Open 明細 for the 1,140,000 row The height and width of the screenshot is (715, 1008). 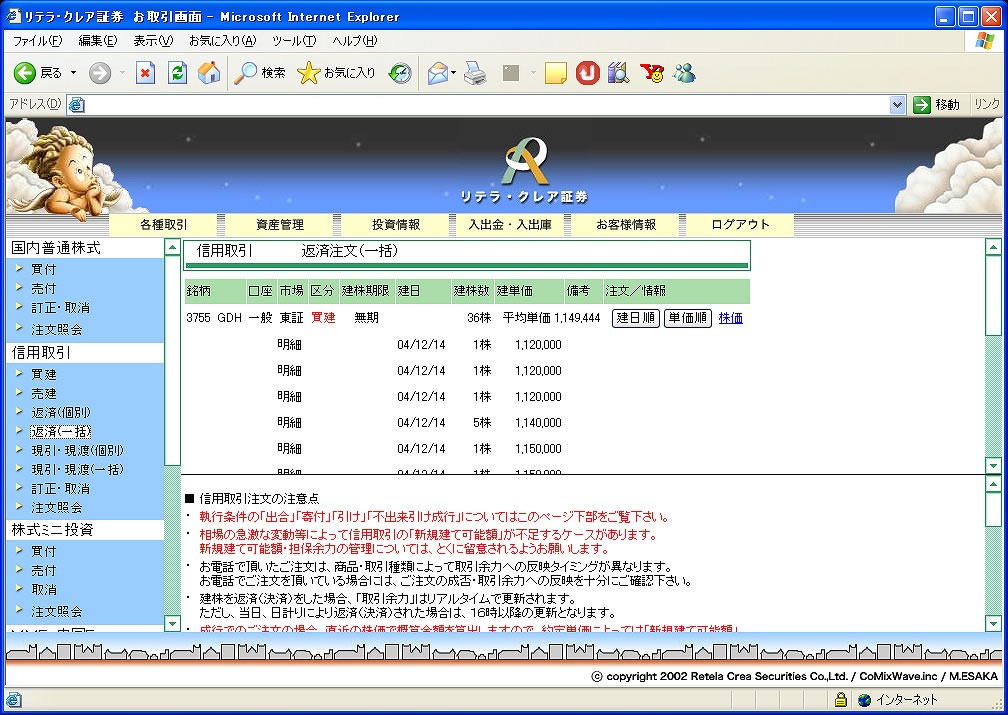point(289,422)
